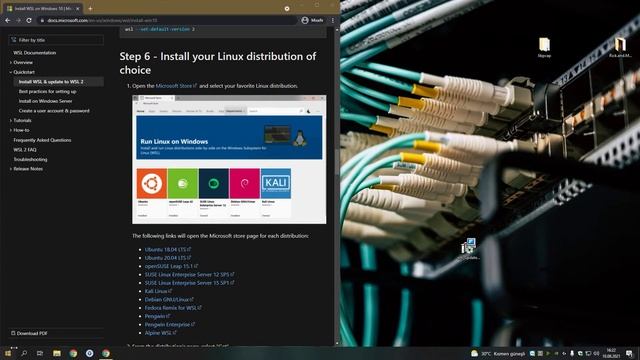
Task: Click the browser forward arrow
Action: (x=18, y=20)
